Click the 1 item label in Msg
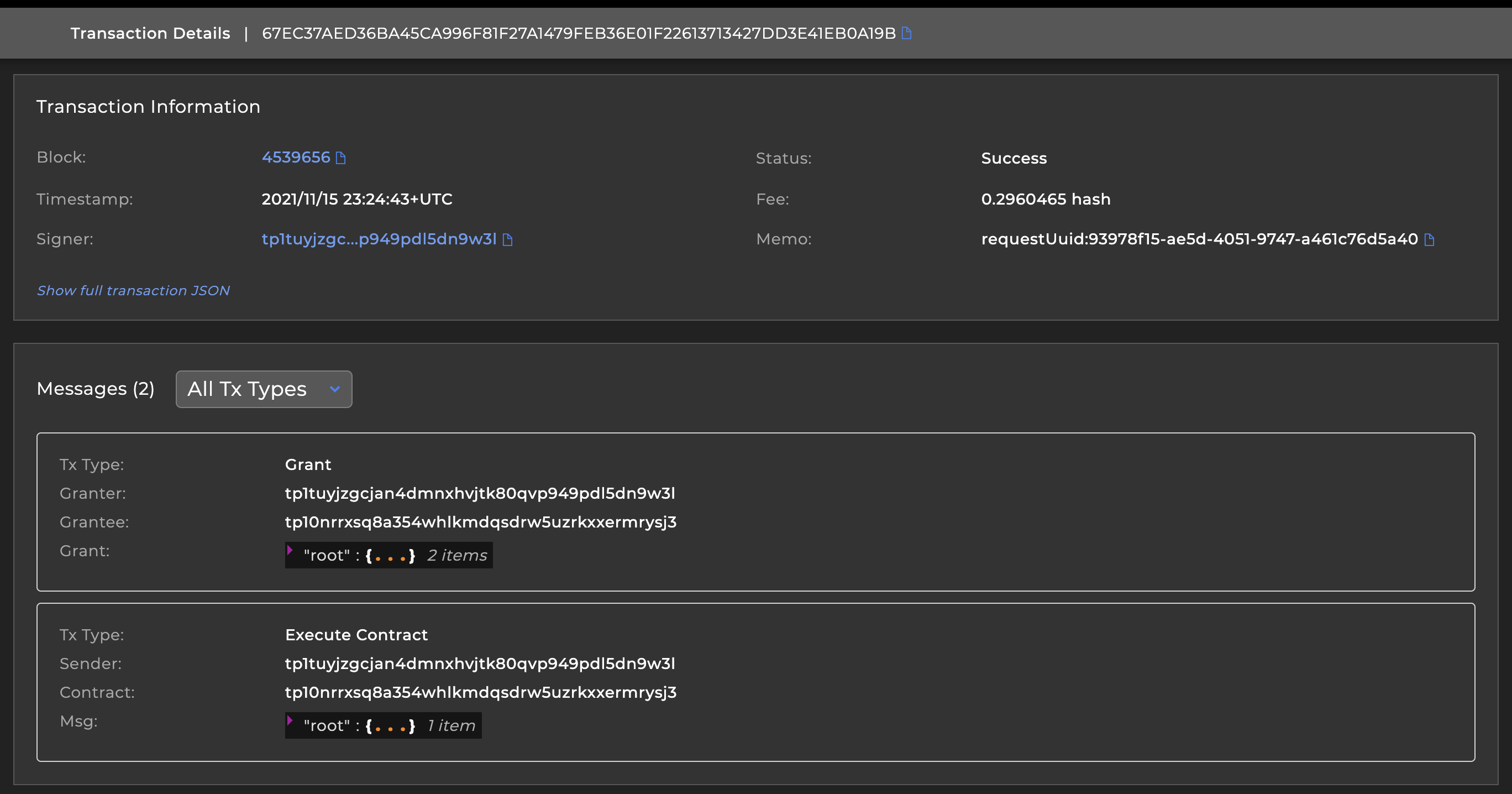Screen dimensions: 1512x794 [452, 726]
